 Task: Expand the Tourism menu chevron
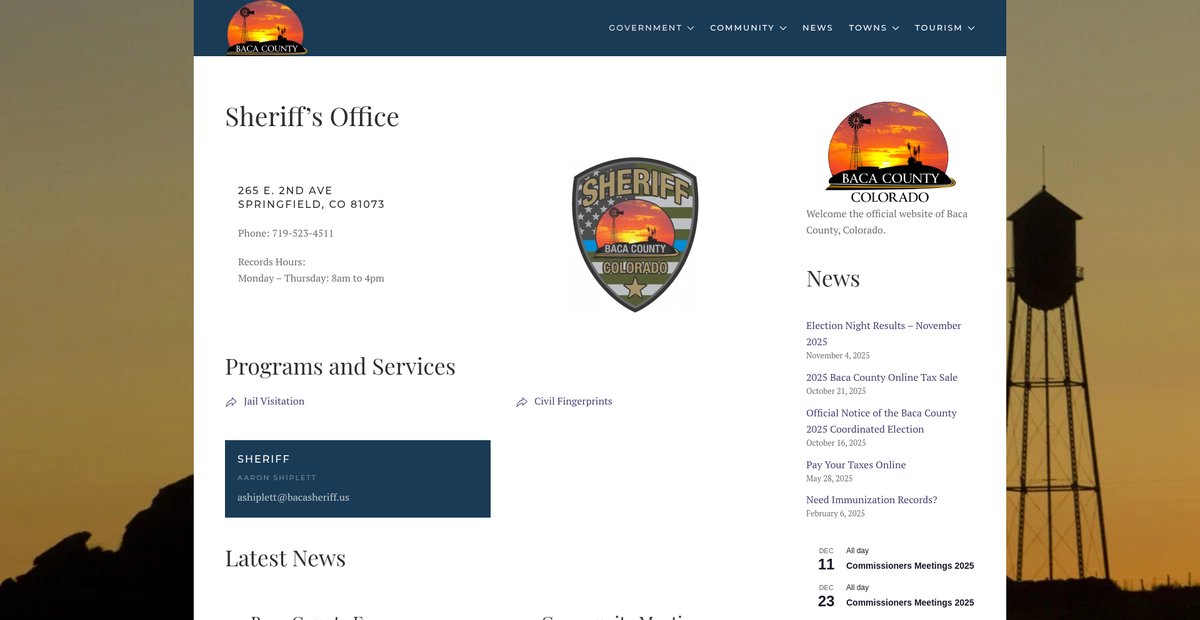pos(971,28)
